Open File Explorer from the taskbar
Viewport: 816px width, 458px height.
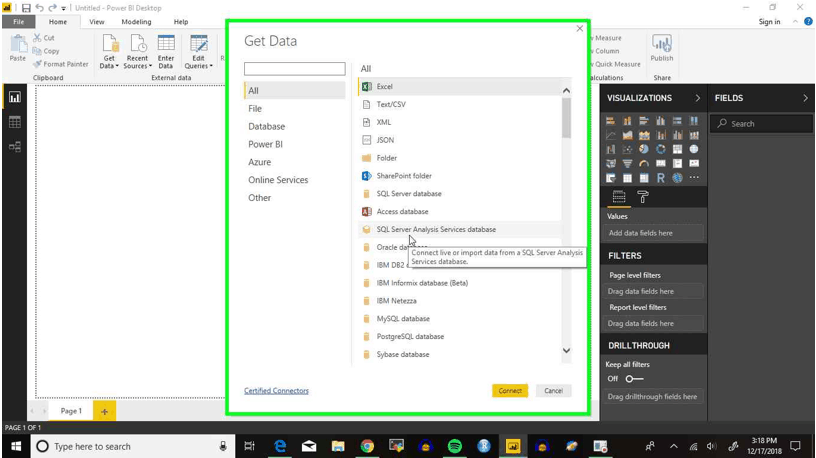coord(338,446)
